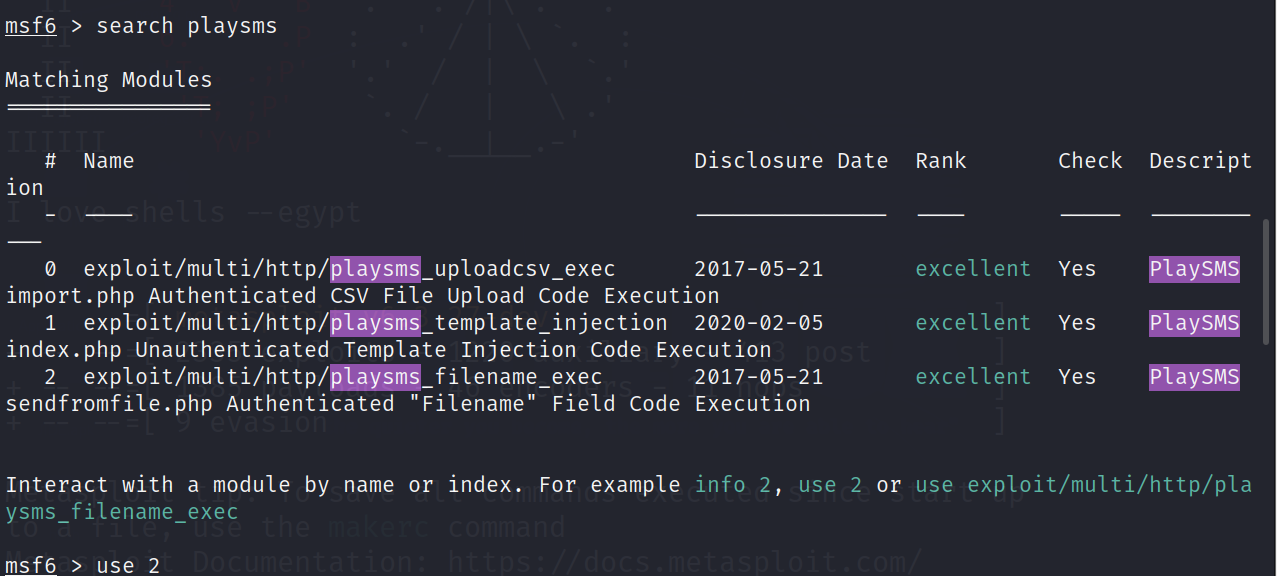This screenshot has height=576, width=1277.
Task: Click the 'Matching Modules' heading
Action: coord(109,79)
